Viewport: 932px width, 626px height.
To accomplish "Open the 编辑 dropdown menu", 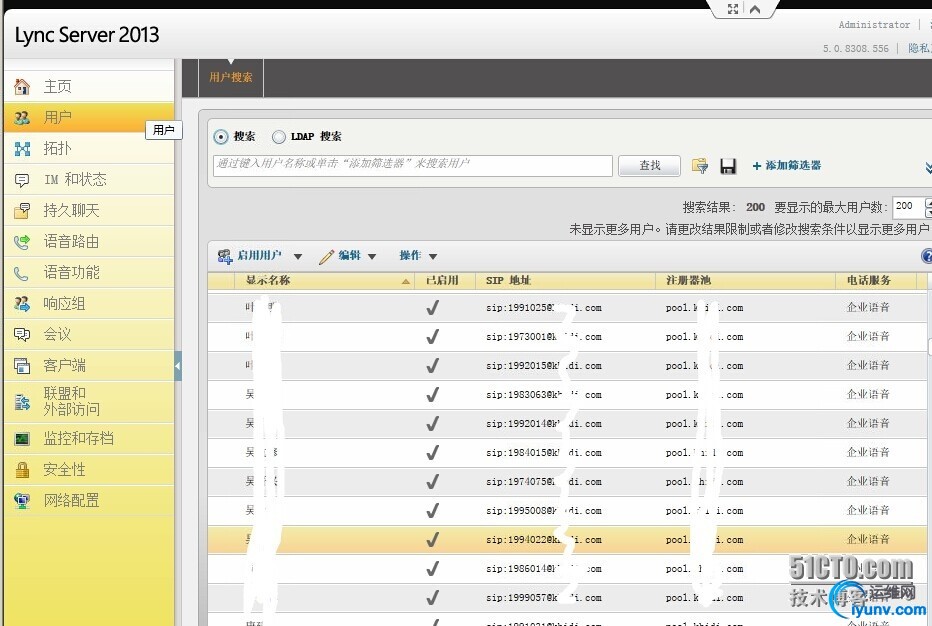I will coord(348,256).
